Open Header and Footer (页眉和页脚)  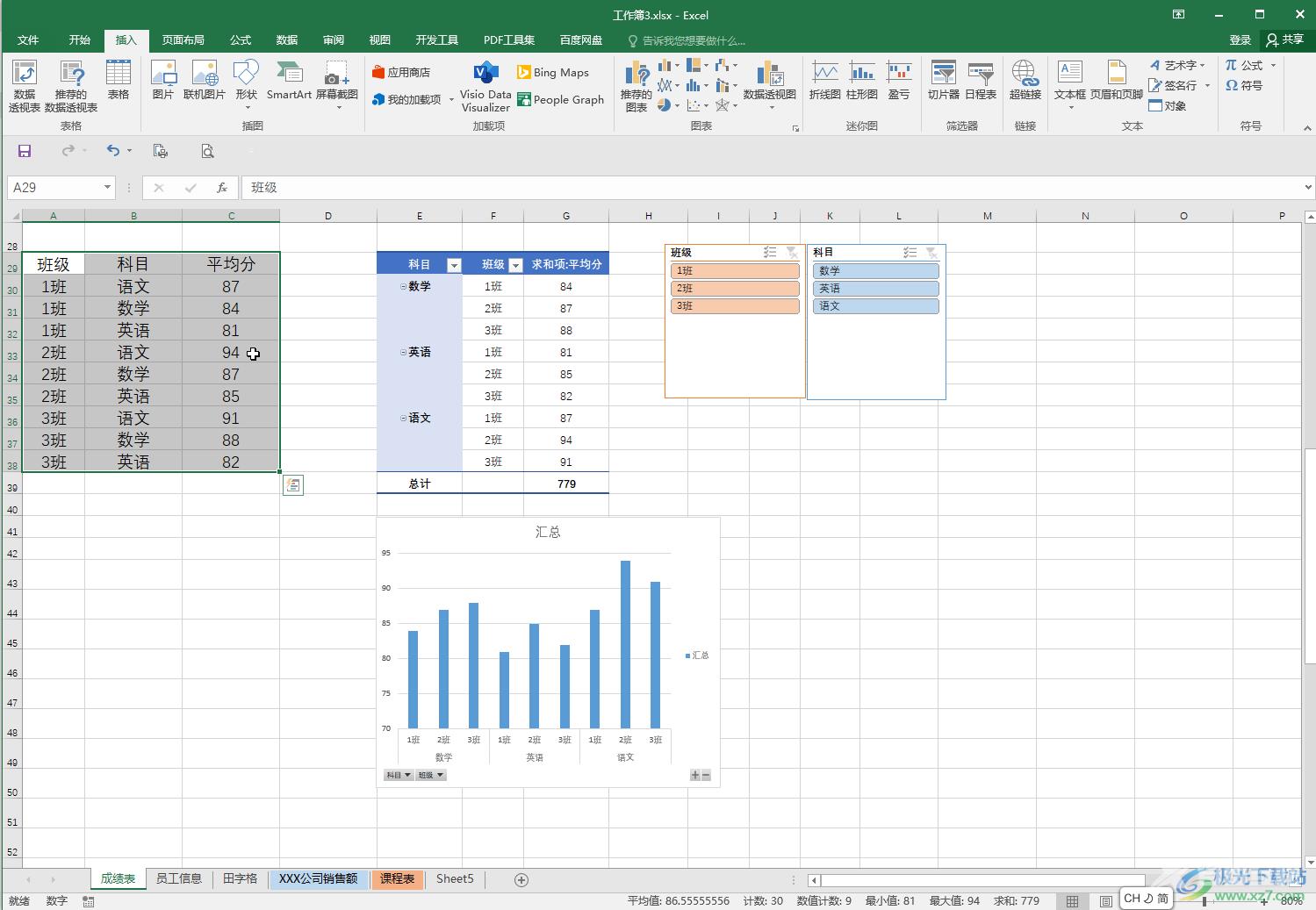click(x=1117, y=80)
